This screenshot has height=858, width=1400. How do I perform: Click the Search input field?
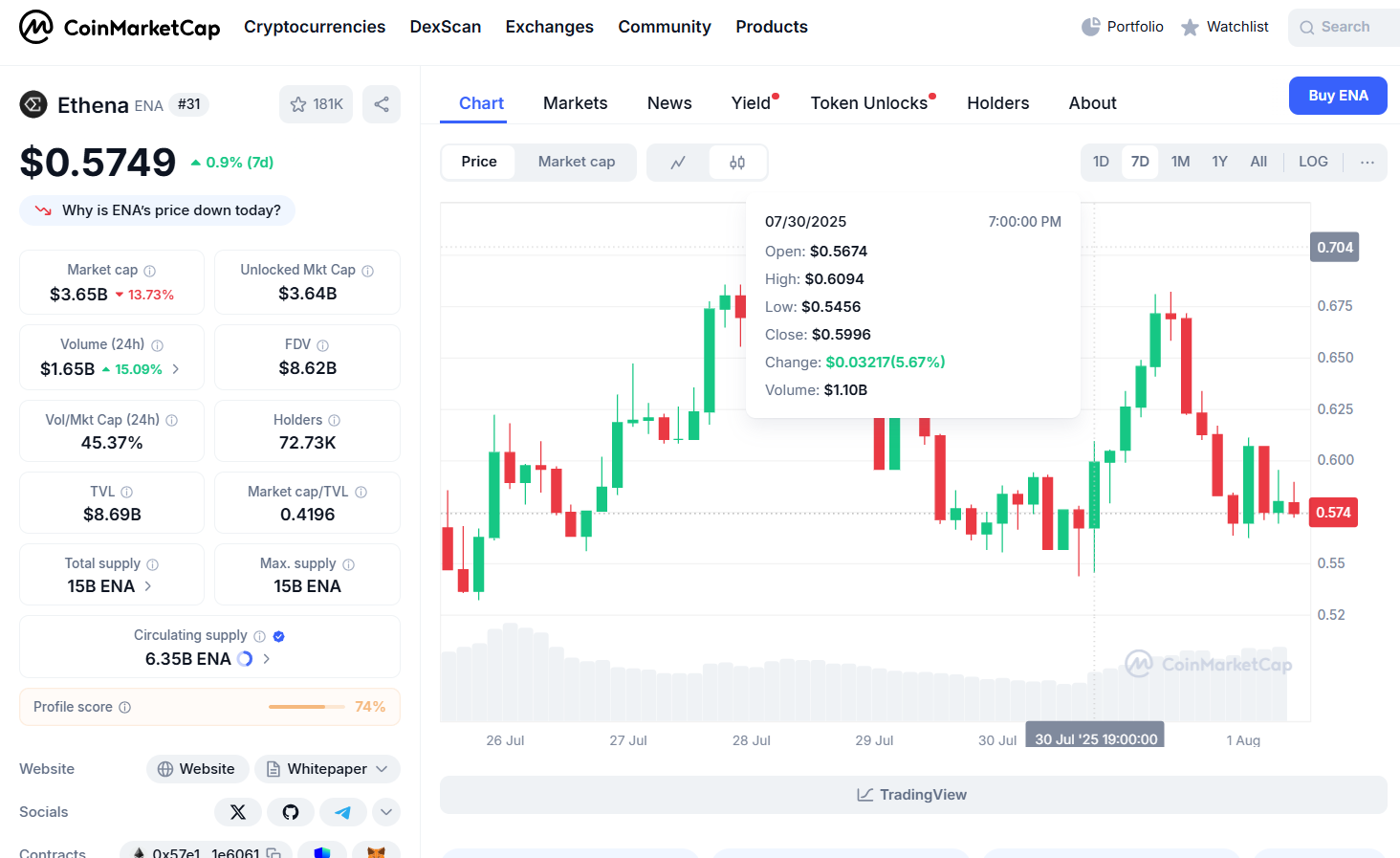coord(1345,28)
